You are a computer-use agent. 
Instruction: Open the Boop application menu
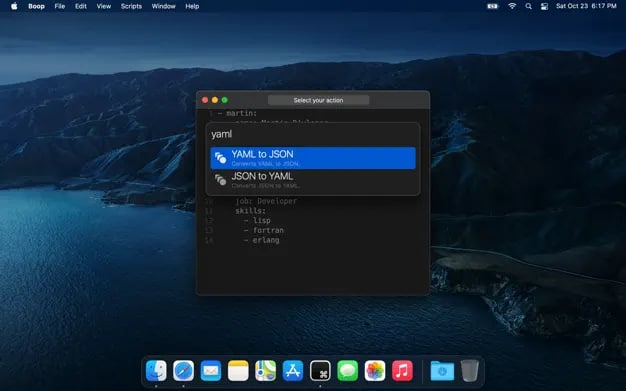click(36, 6)
